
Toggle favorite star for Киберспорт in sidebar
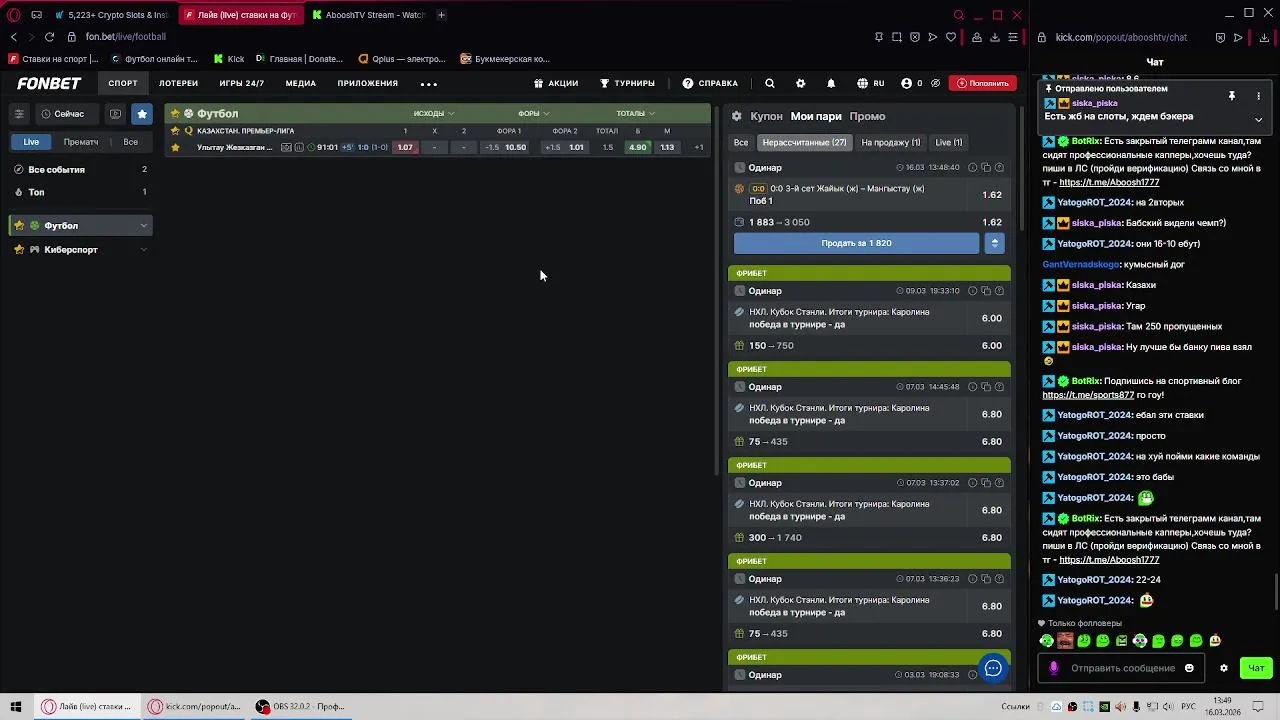click(19, 249)
